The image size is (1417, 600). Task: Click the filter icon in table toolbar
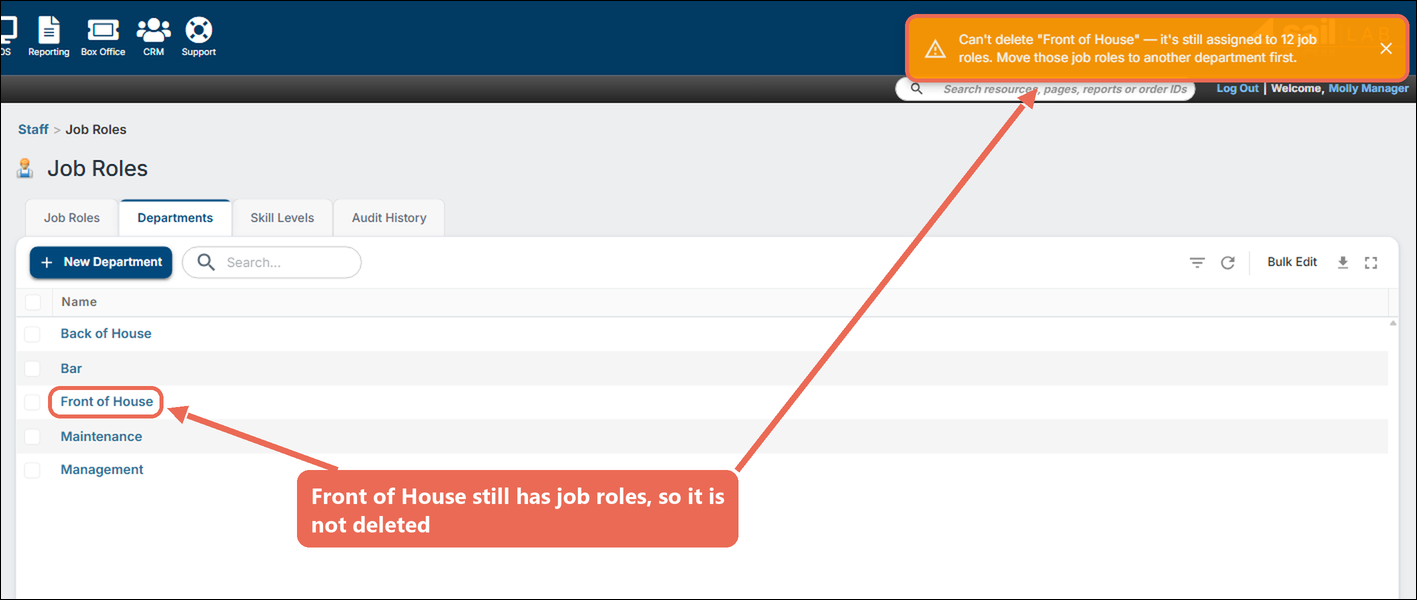1197,263
